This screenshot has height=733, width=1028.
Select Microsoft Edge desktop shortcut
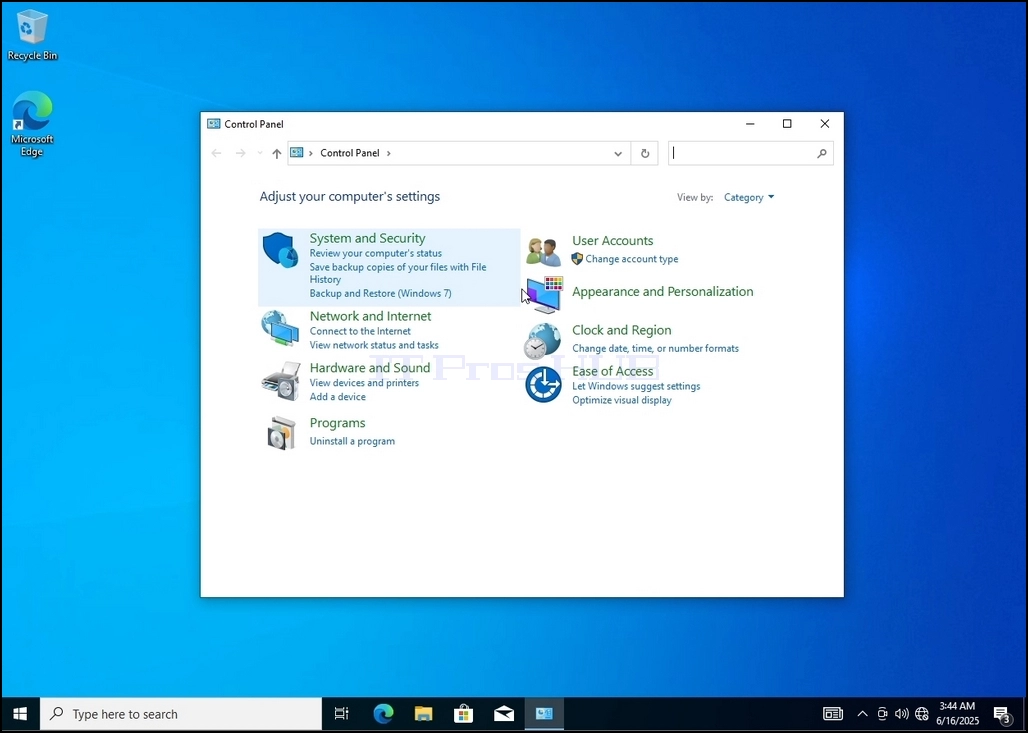pyautogui.click(x=31, y=125)
